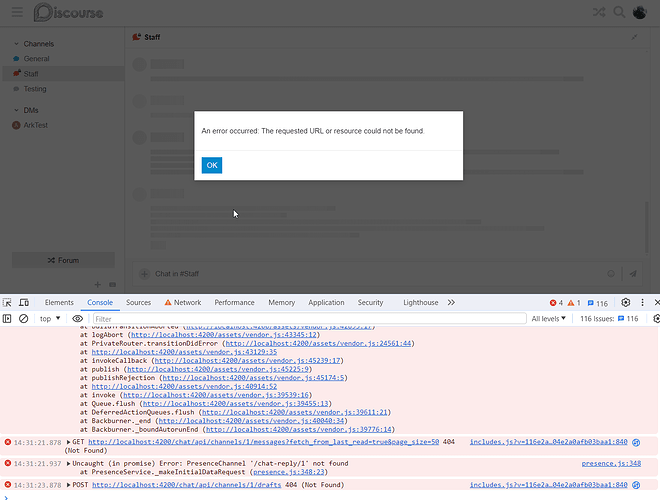660x500 pixels.
Task: Click the plus icon at the sidebar bottom
Action: 98,285
